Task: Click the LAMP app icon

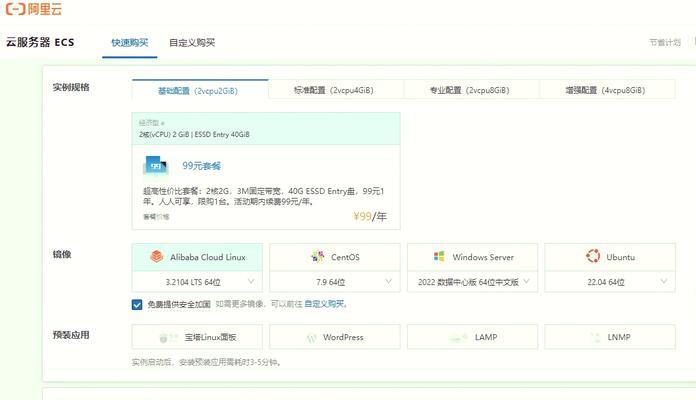Action: click(x=459, y=338)
